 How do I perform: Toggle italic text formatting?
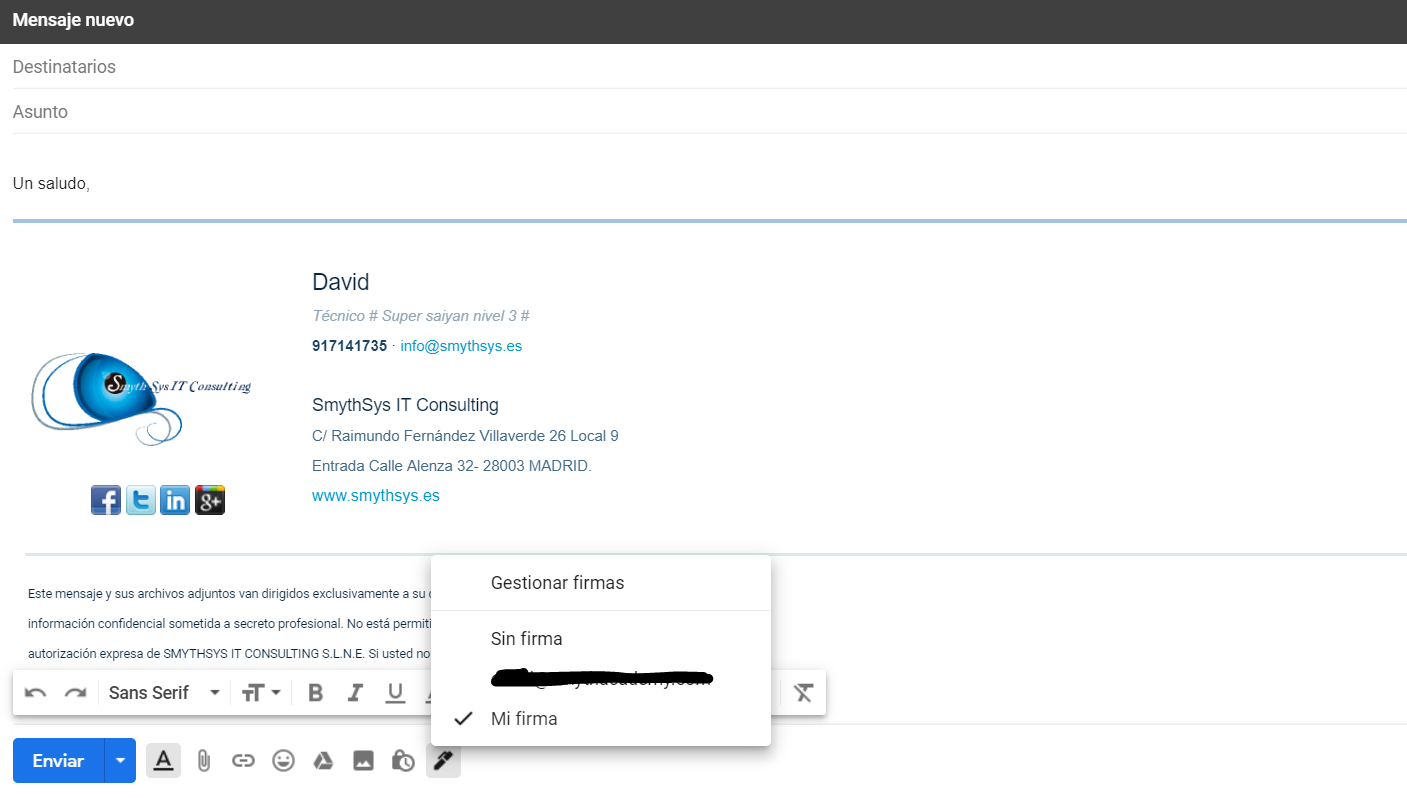[x=354, y=693]
